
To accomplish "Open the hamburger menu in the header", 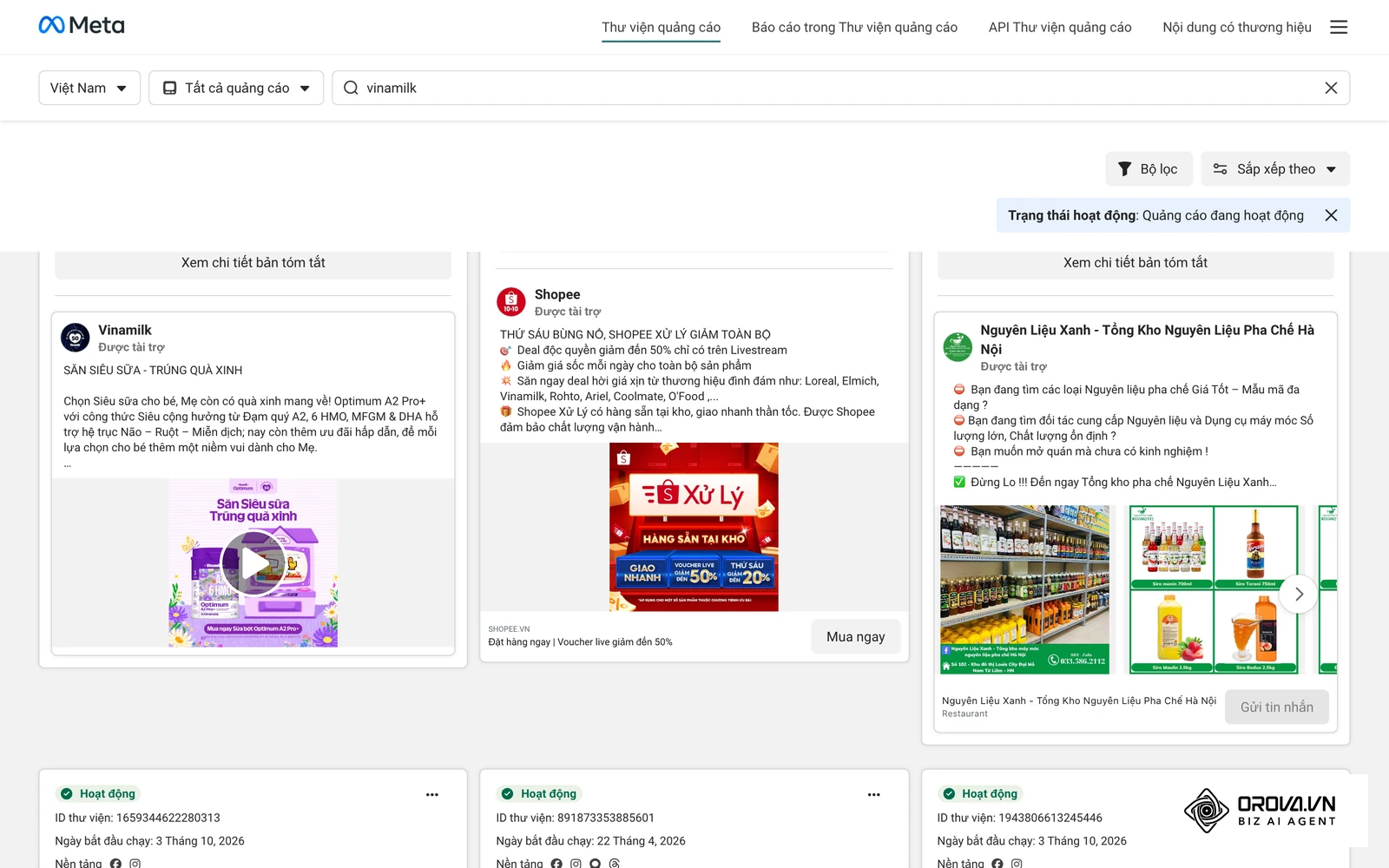I will click(x=1339, y=27).
